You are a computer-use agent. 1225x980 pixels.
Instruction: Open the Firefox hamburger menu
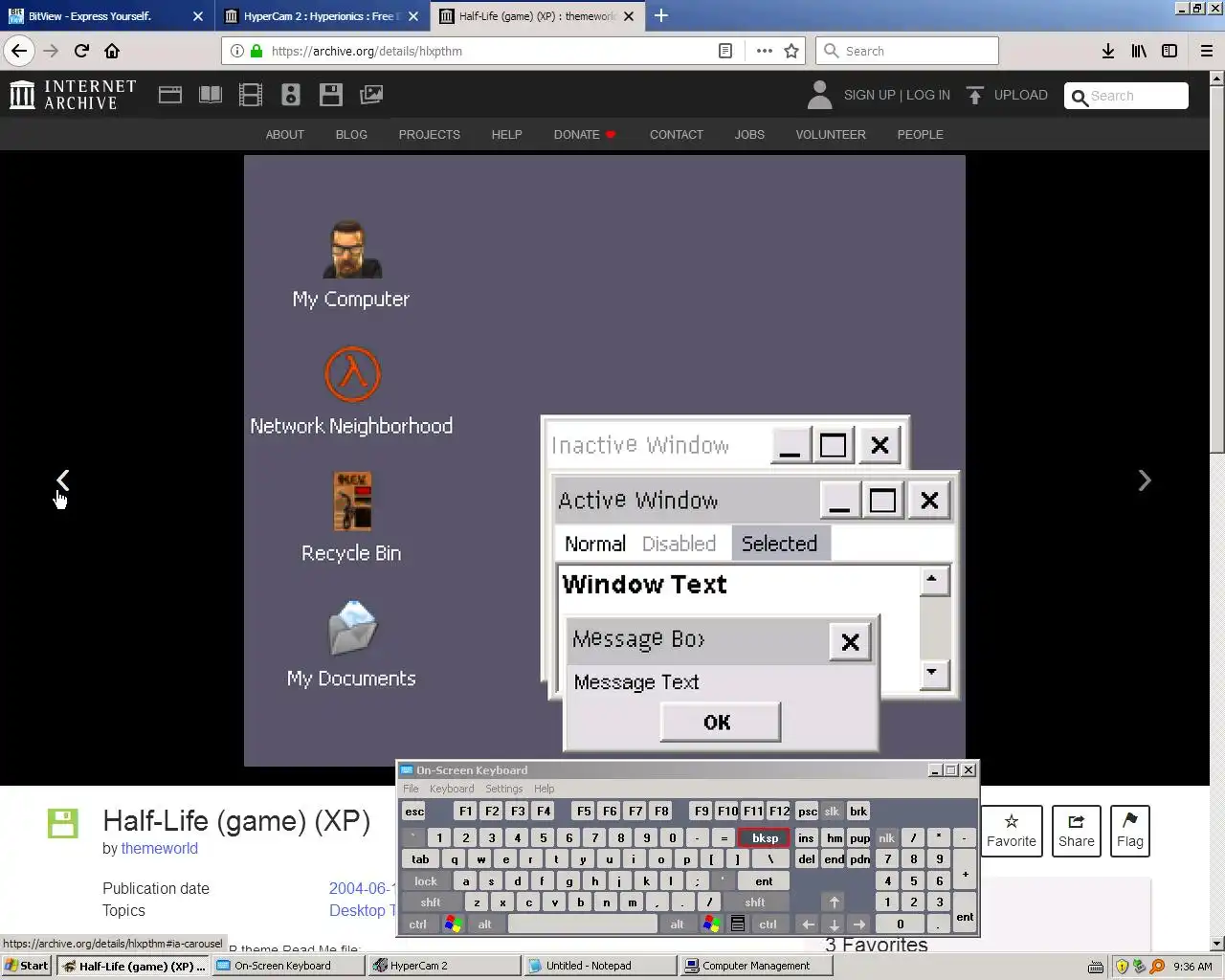point(1207,51)
